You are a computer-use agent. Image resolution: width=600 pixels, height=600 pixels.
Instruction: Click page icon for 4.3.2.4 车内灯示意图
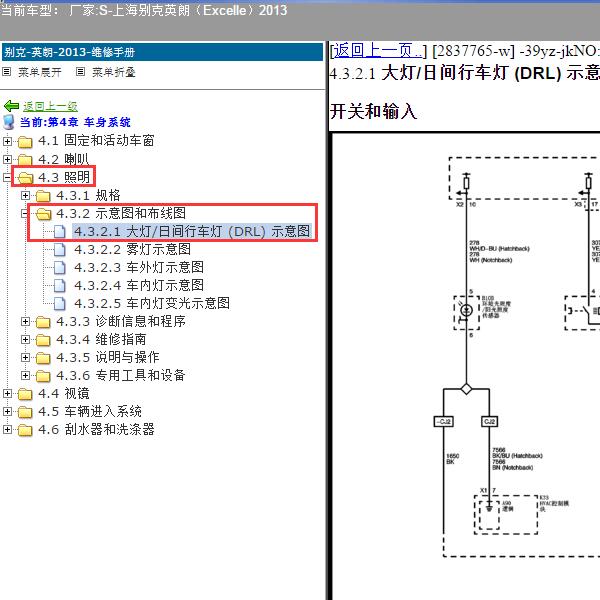(x=59, y=285)
